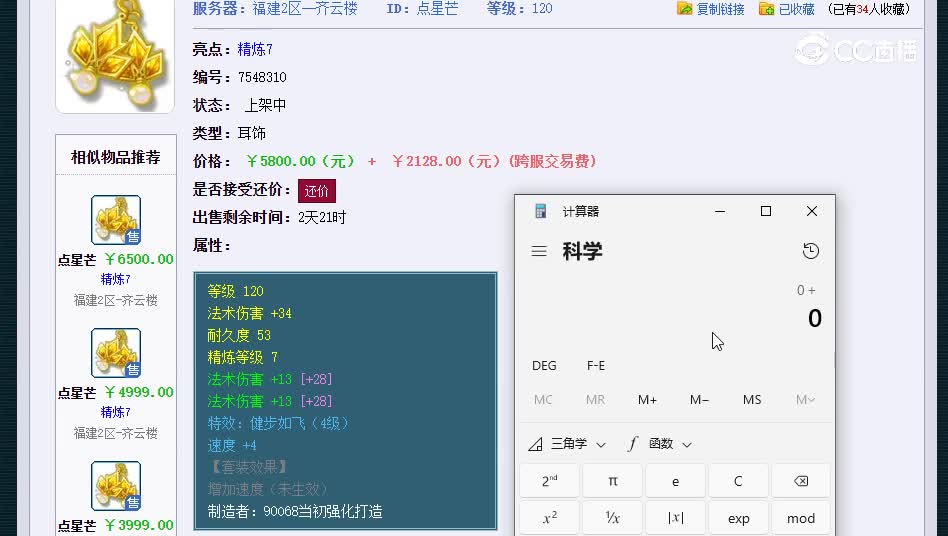Click the x² square key
The image size is (948, 536).
pos(549,518)
